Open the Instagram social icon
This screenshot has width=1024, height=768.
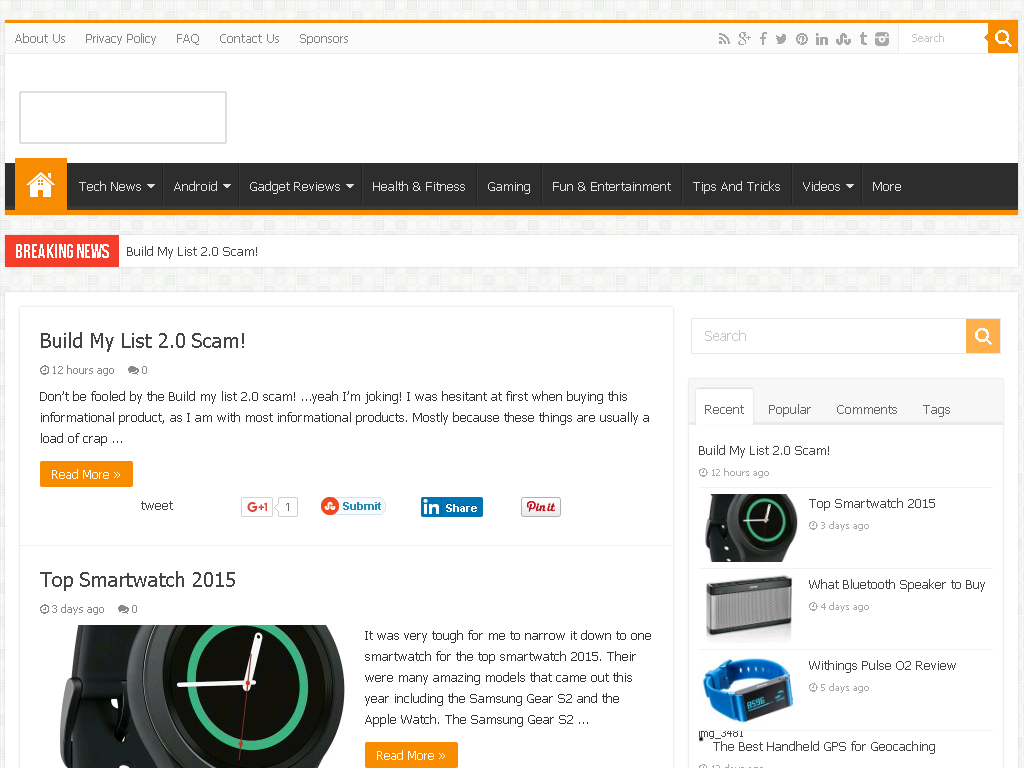(x=882, y=39)
